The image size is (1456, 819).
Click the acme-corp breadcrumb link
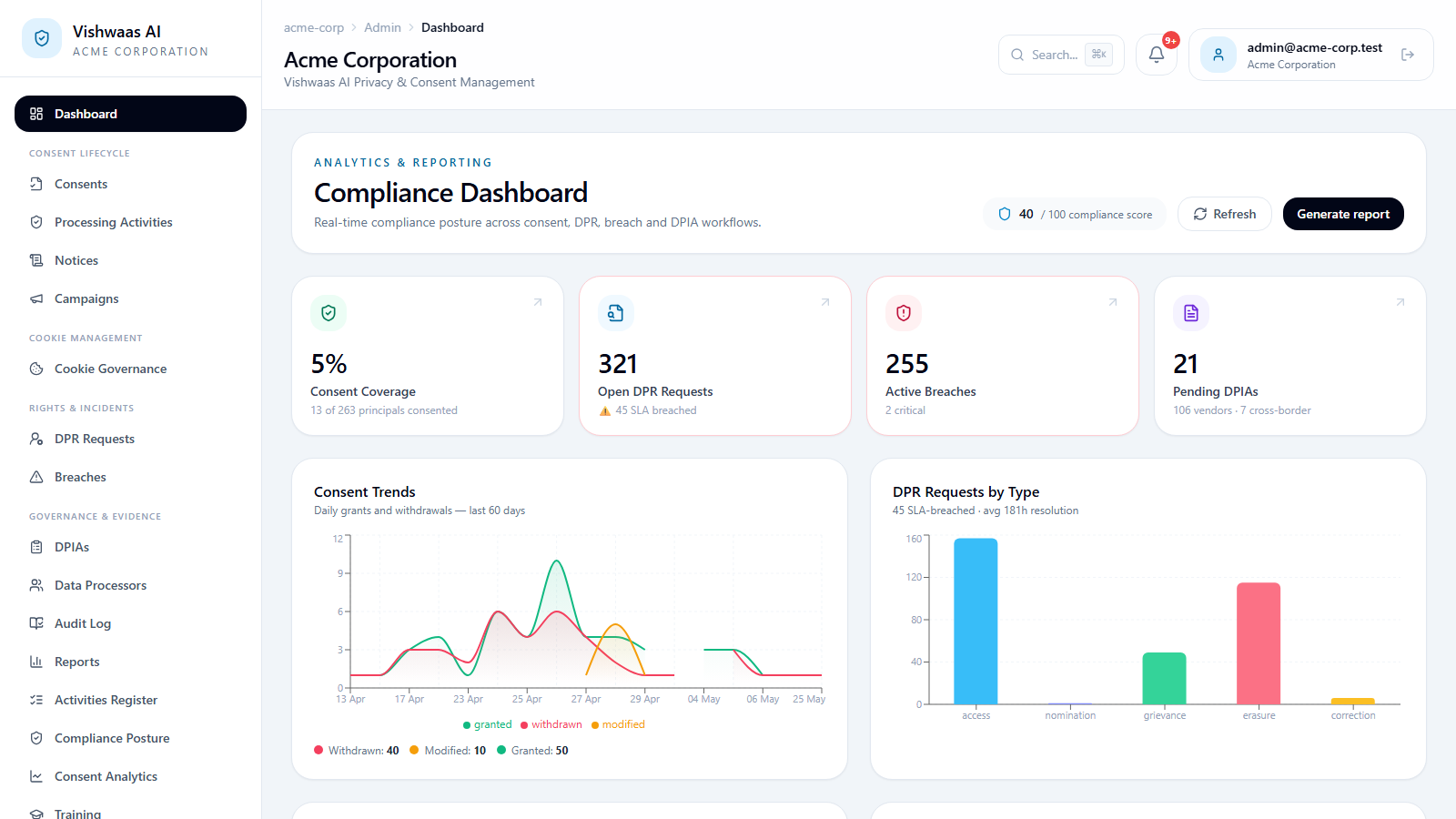[314, 28]
